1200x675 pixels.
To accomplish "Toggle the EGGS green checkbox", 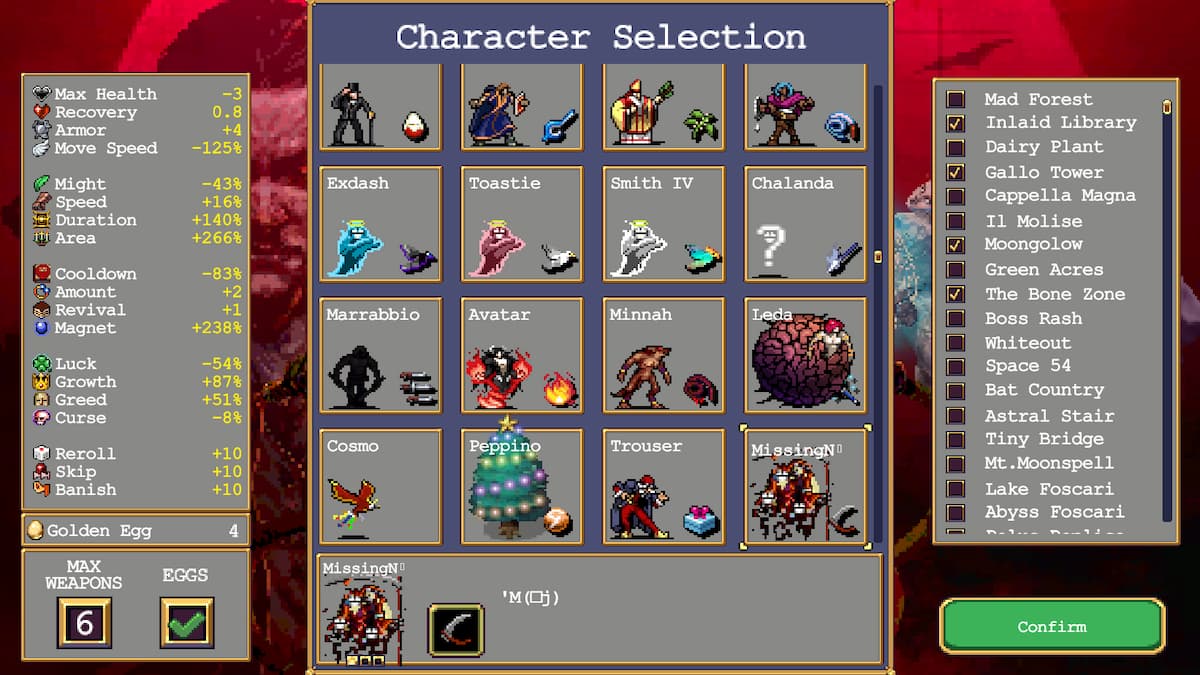I will pyautogui.click(x=187, y=622).
